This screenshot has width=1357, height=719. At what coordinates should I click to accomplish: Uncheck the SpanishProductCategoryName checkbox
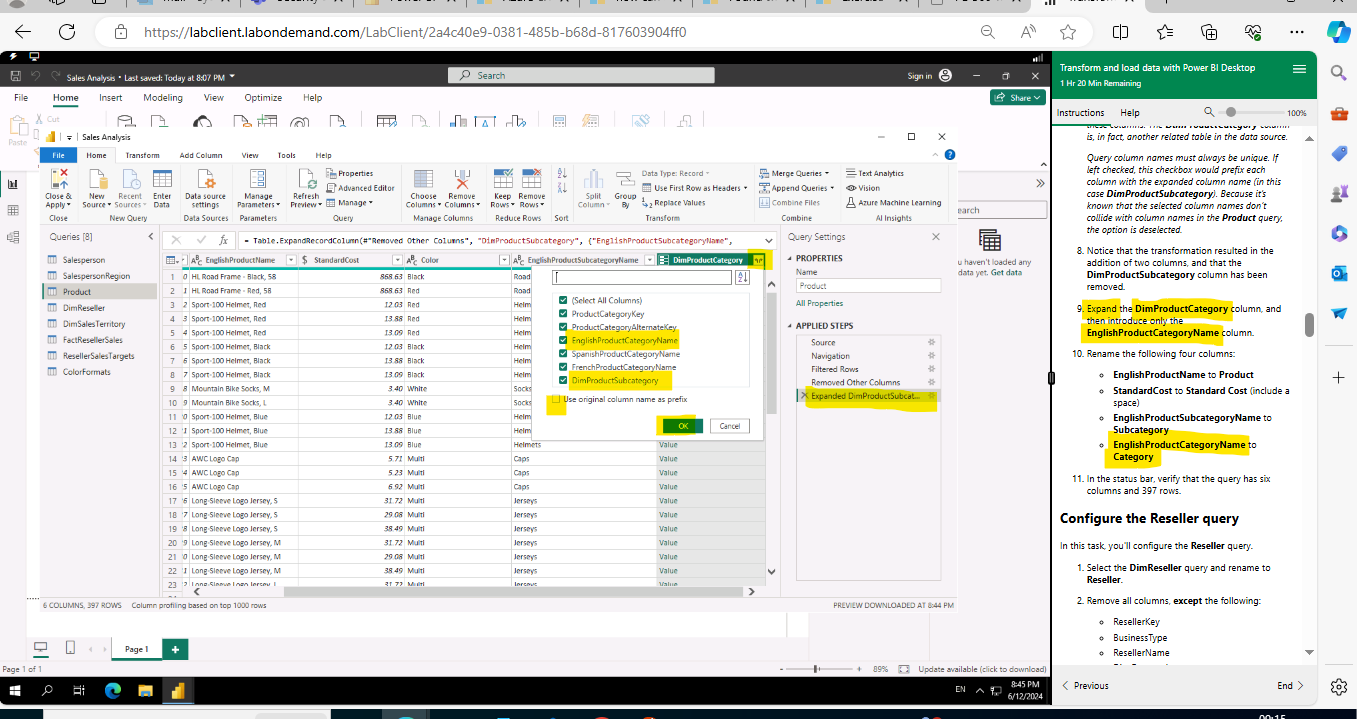click(564, 354)
